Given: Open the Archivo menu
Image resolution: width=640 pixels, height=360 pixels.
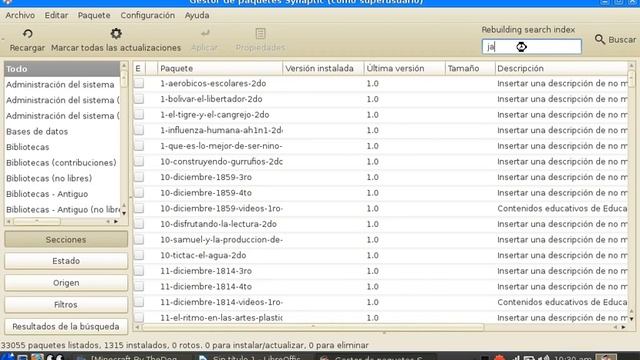Looking at the screenshot, I should (x=20, y=15).
